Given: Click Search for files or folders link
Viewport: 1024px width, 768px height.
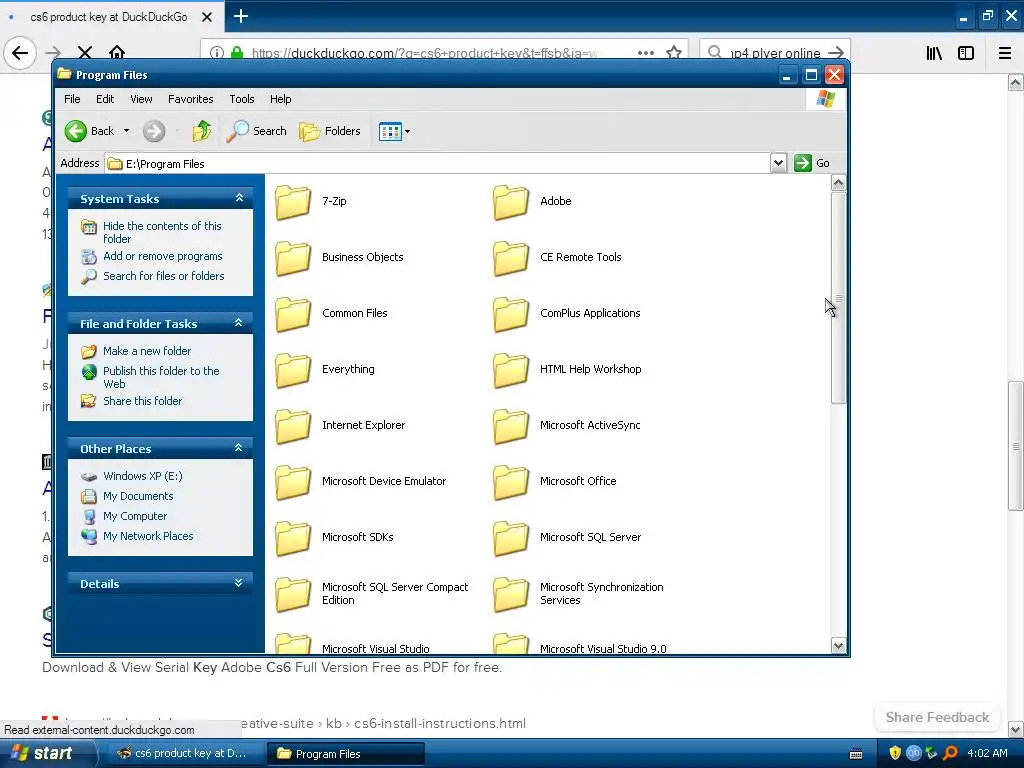Looking at the screenshot, I should click(x=163, y=276).
